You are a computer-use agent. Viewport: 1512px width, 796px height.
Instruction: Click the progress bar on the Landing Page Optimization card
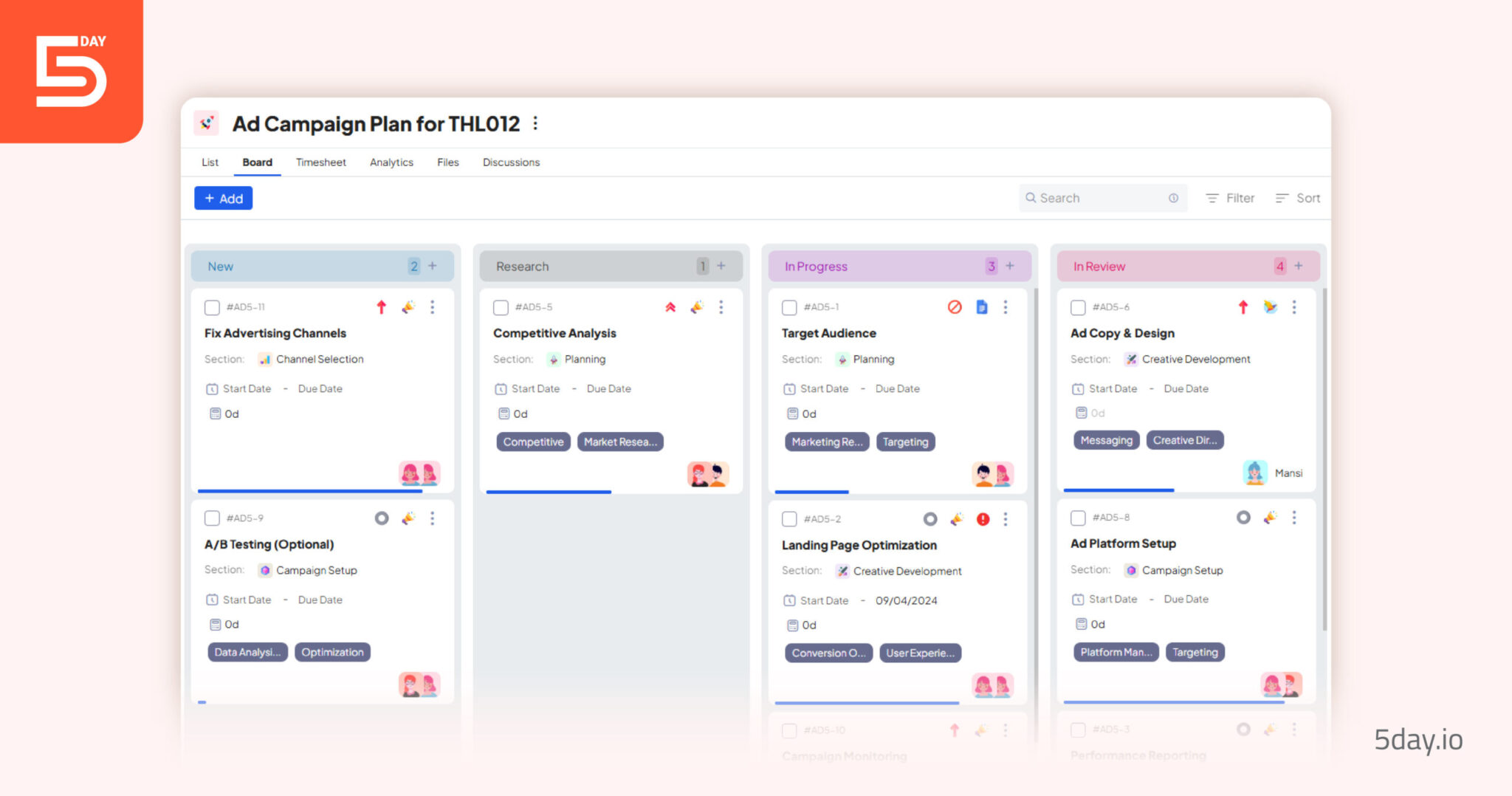pos(867,702)
